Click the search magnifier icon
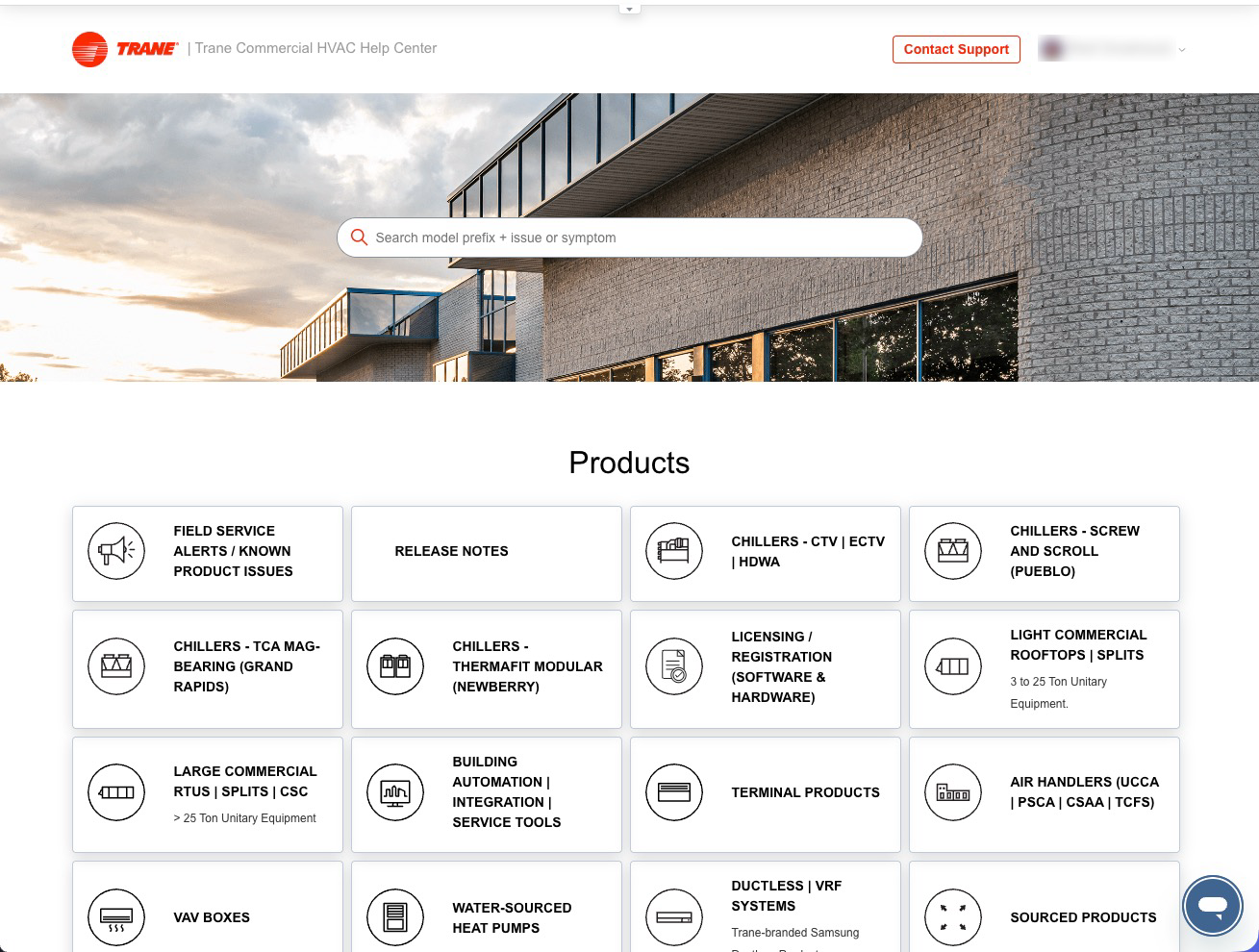Image resolution: width=1259 pixels, height=952 pixels. coord(359,238)
